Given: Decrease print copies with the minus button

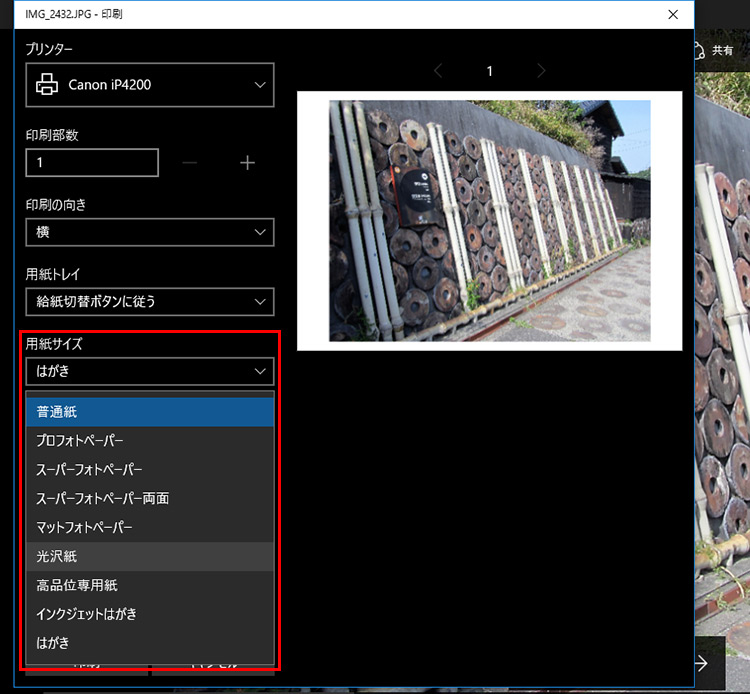Looking at the screenshot, I should 190,163.
